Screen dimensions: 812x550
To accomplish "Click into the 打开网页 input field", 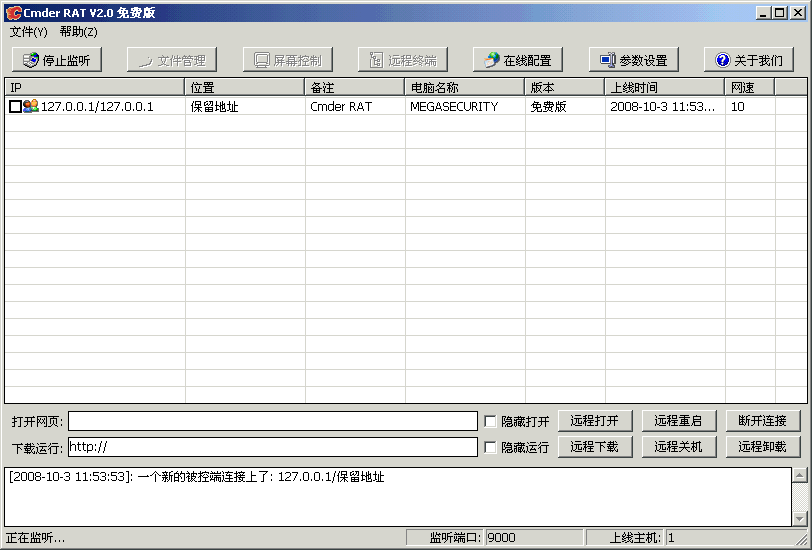I will (272, 421).
